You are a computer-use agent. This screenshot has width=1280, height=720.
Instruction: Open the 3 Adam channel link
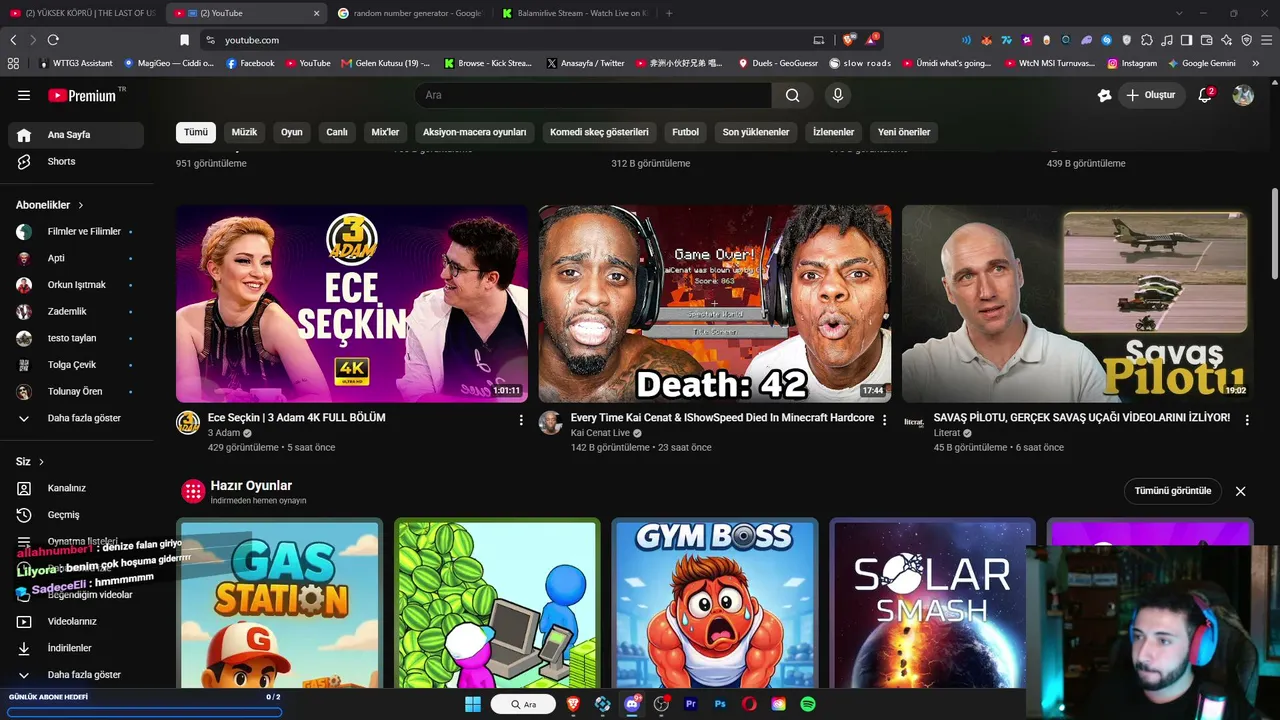coord(224,433)
